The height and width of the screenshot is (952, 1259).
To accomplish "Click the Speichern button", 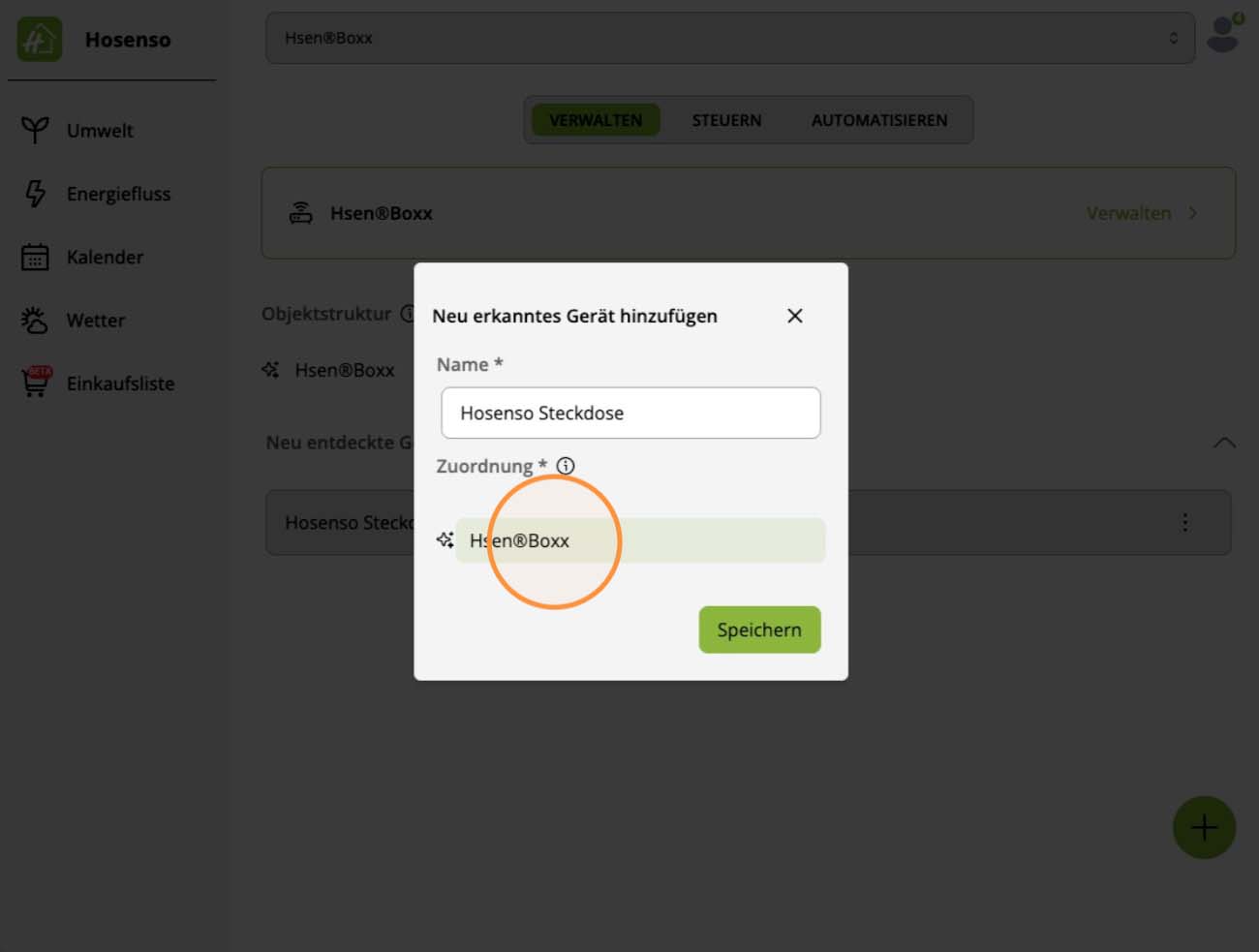I will pyautogui.click(x=759, y=630).
